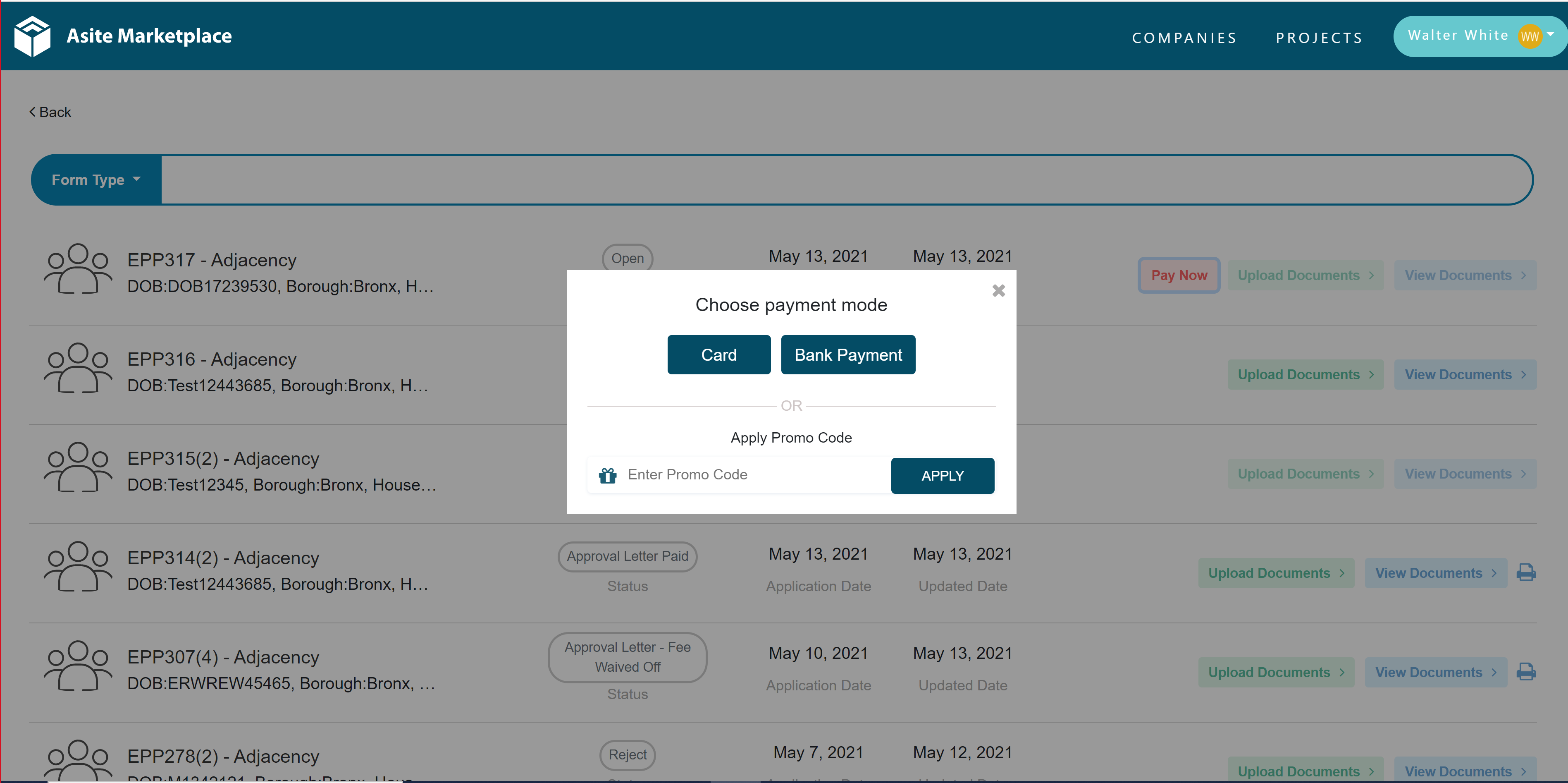The image size is (1568, 783).
Task: Click the gift icon in promo code field
Action: tap(607, 475)
